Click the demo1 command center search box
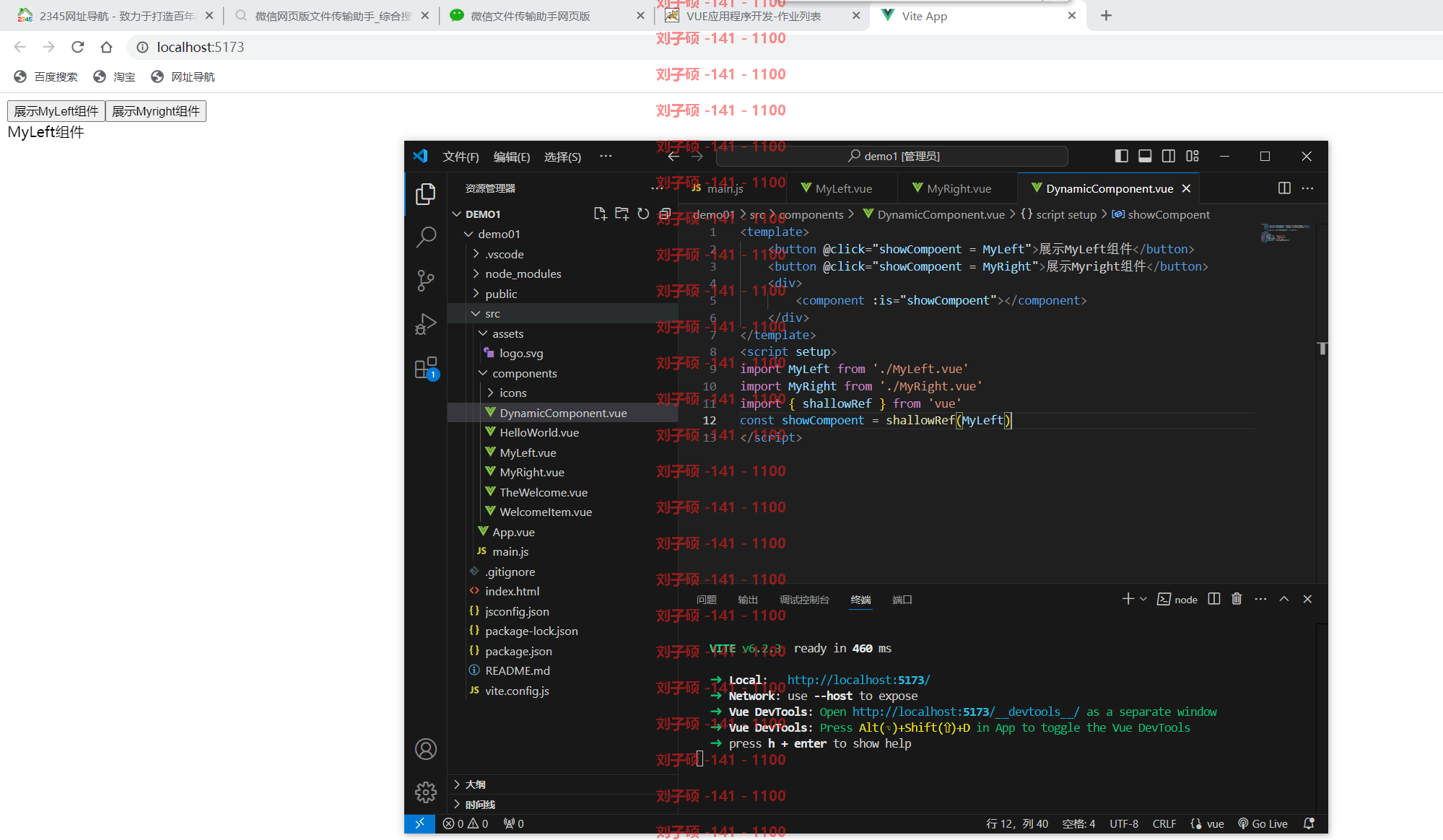The image size is (1443, 840). point(894,156)
